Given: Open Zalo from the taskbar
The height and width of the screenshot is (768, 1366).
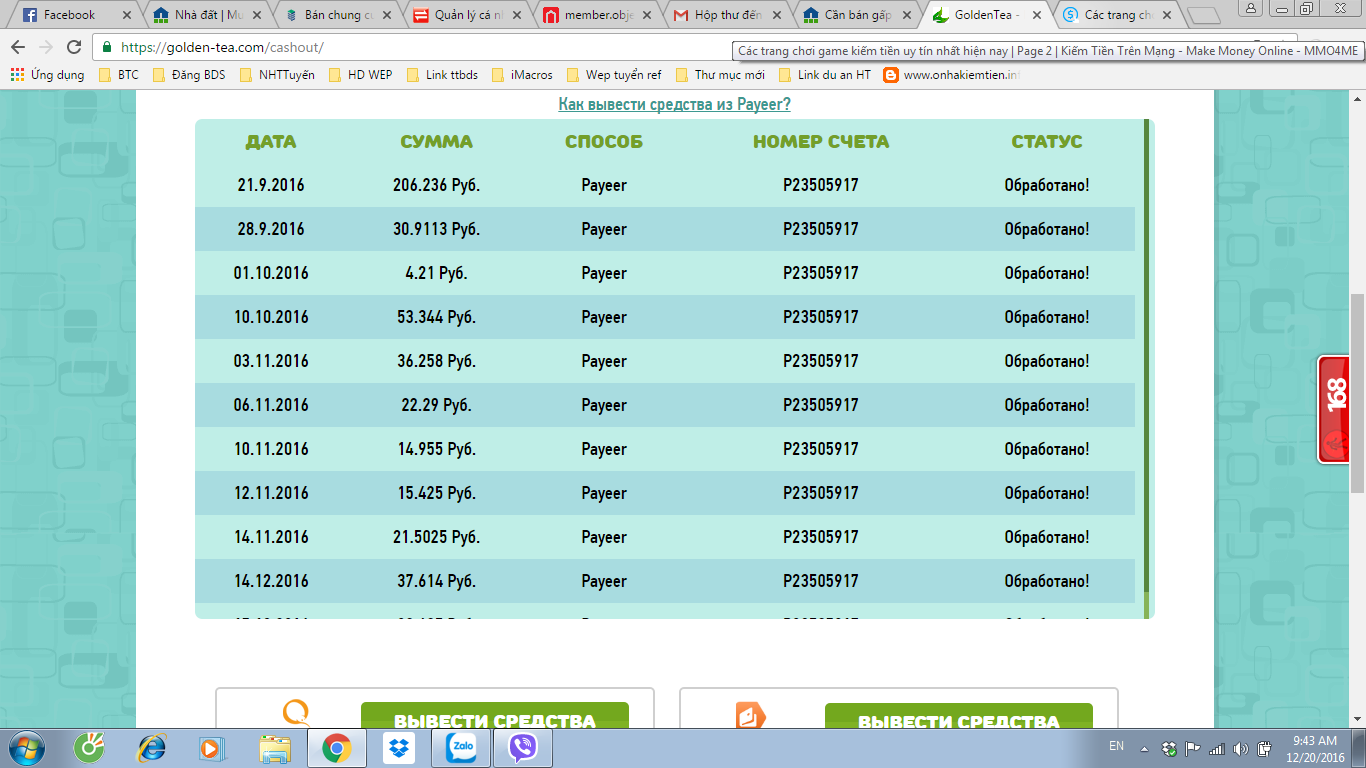Looking at the screenshot, I should [x=461, y=748].
